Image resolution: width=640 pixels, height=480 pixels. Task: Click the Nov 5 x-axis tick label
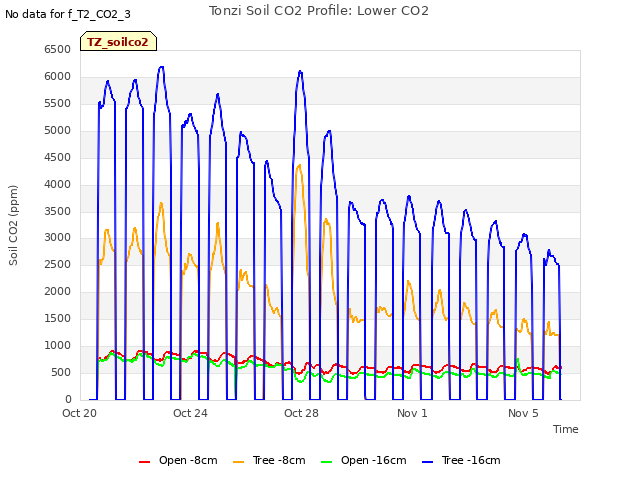coord(523,413)
